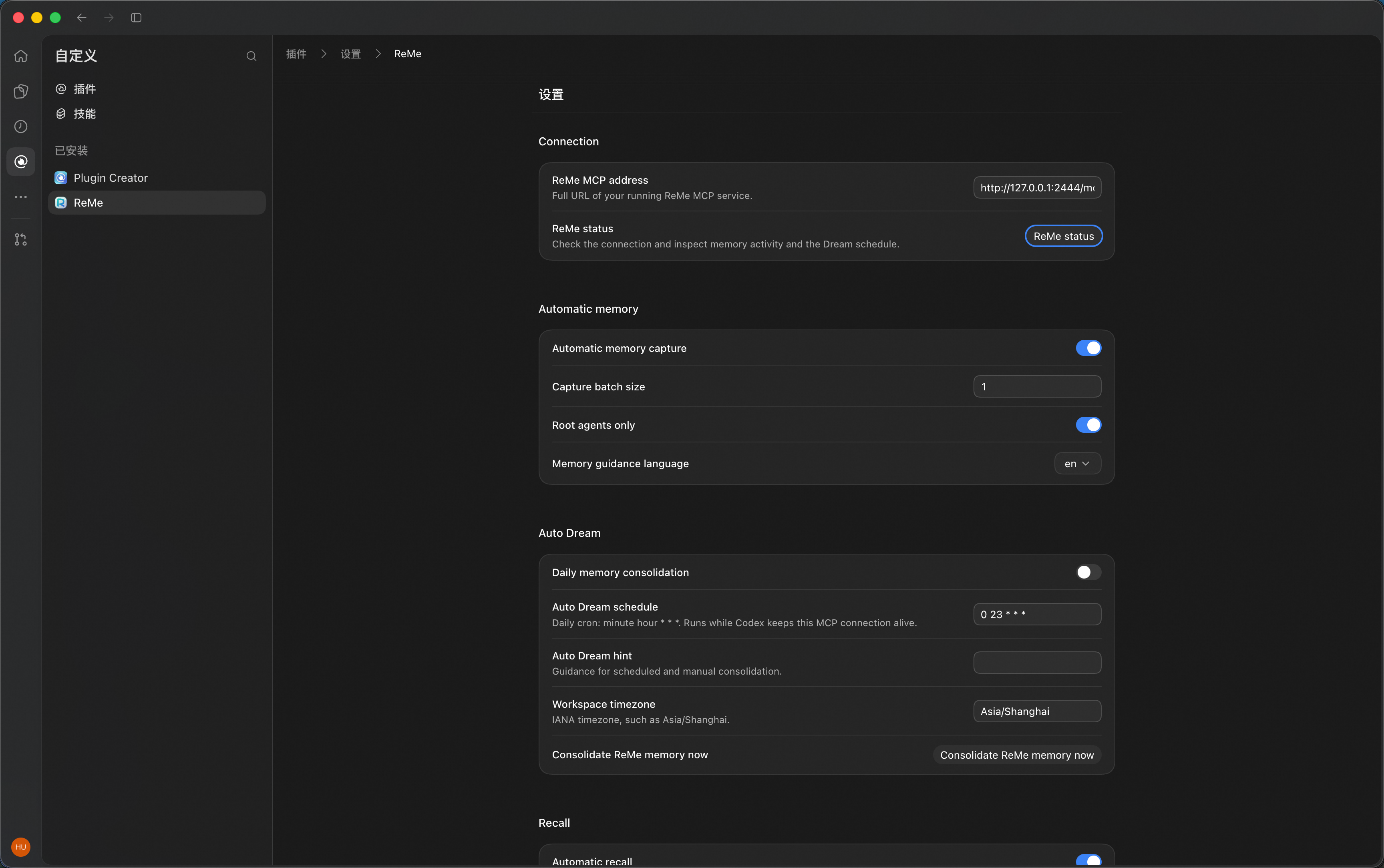Image resolution: width=1384 pixels, height=868 pixels.
Task: Click the ReMe MCP address field
Action: pos(1037,188)
